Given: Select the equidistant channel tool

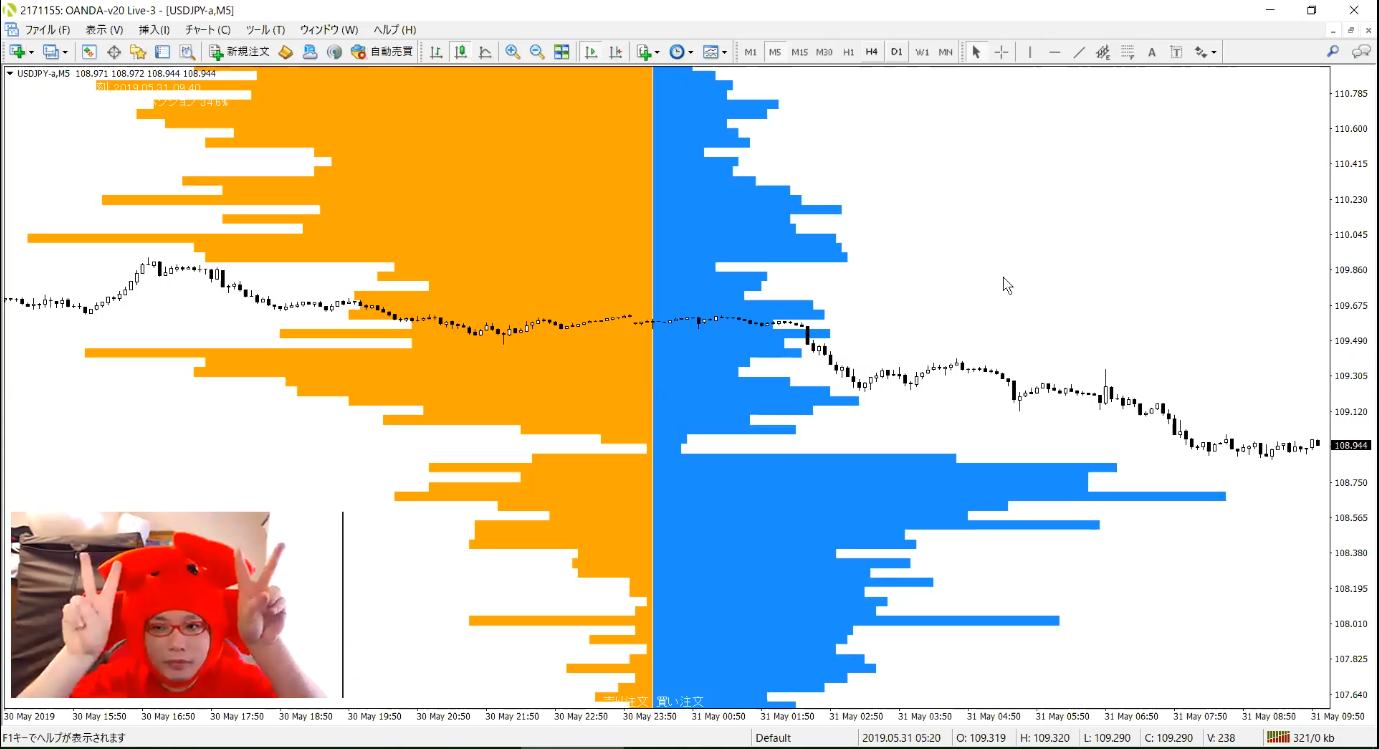Looking at the screenshot, I should tap(1103, 52).
